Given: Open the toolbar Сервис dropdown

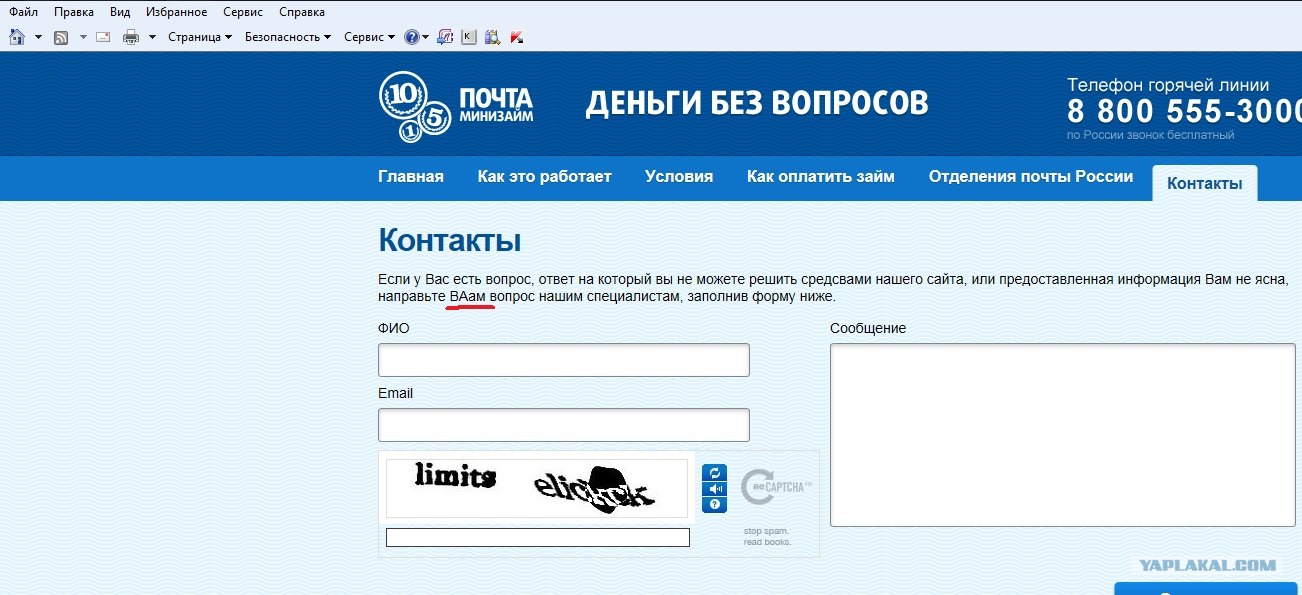Looking at the screenshot, I should point(369,37).
